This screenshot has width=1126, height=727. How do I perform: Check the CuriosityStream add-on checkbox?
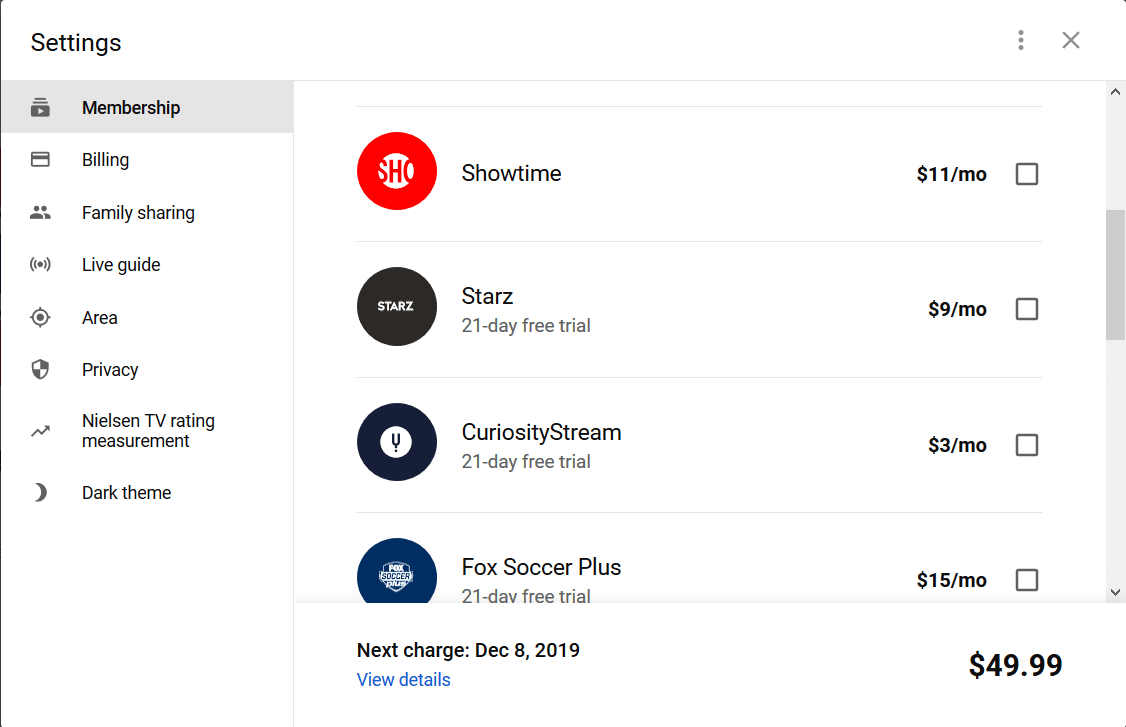(1027, 445)
